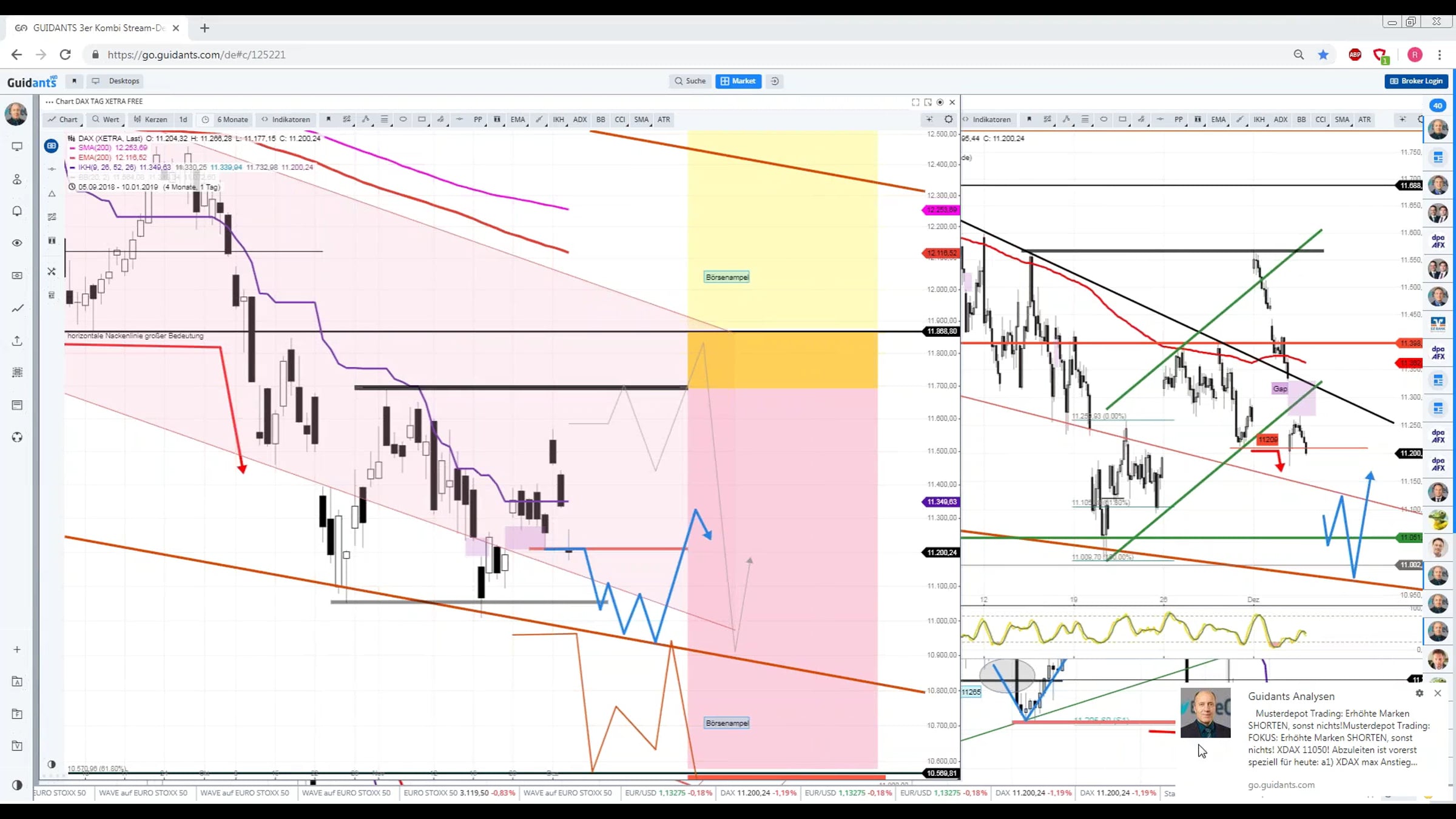Viewport: 1456px width, 819px height.
Task: Open settings gear of Guidants Analysen notification
Action: coord(1420,693)
